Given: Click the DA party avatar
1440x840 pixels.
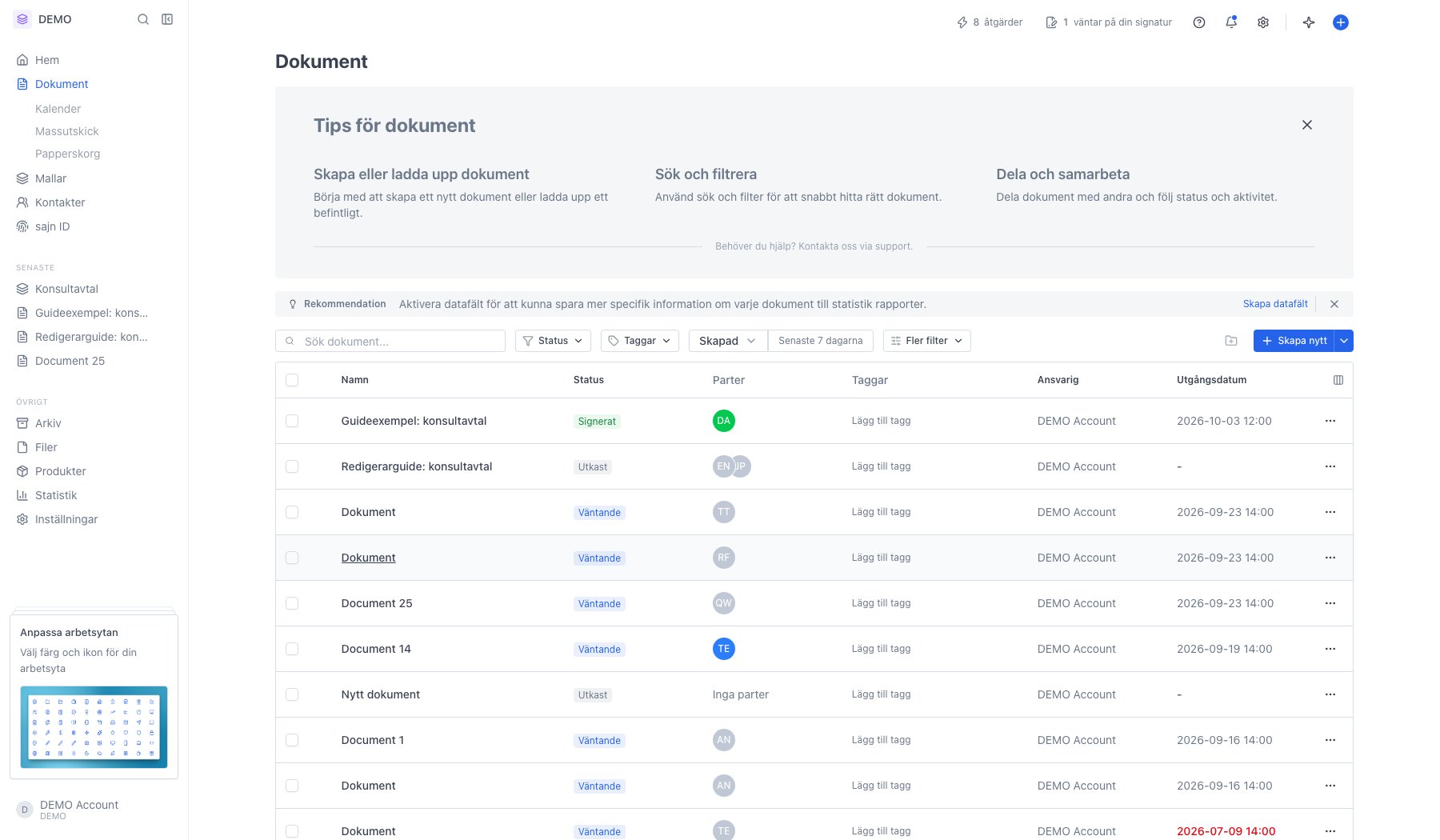Looking at the screenshot, I should tap(724, 421).
